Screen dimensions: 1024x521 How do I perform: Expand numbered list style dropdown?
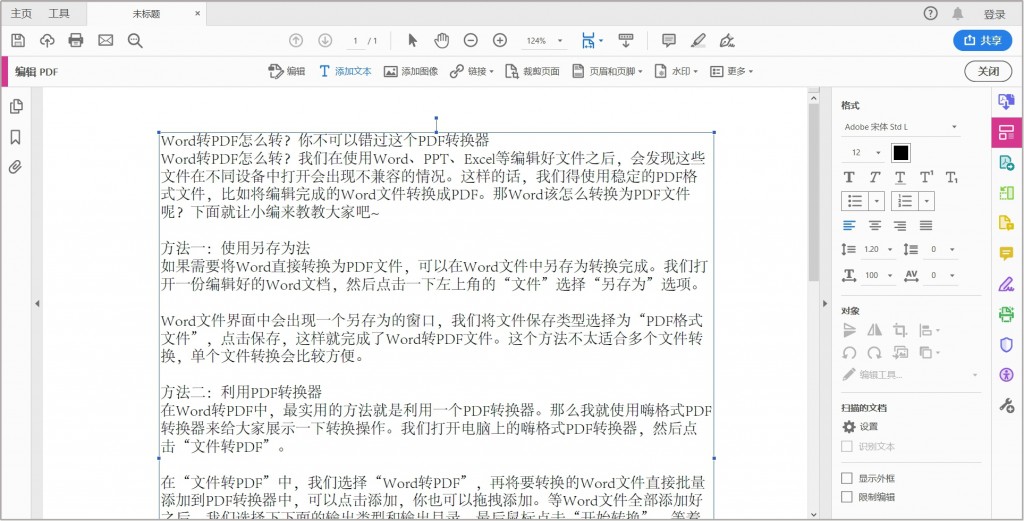(x=926, y=200)
